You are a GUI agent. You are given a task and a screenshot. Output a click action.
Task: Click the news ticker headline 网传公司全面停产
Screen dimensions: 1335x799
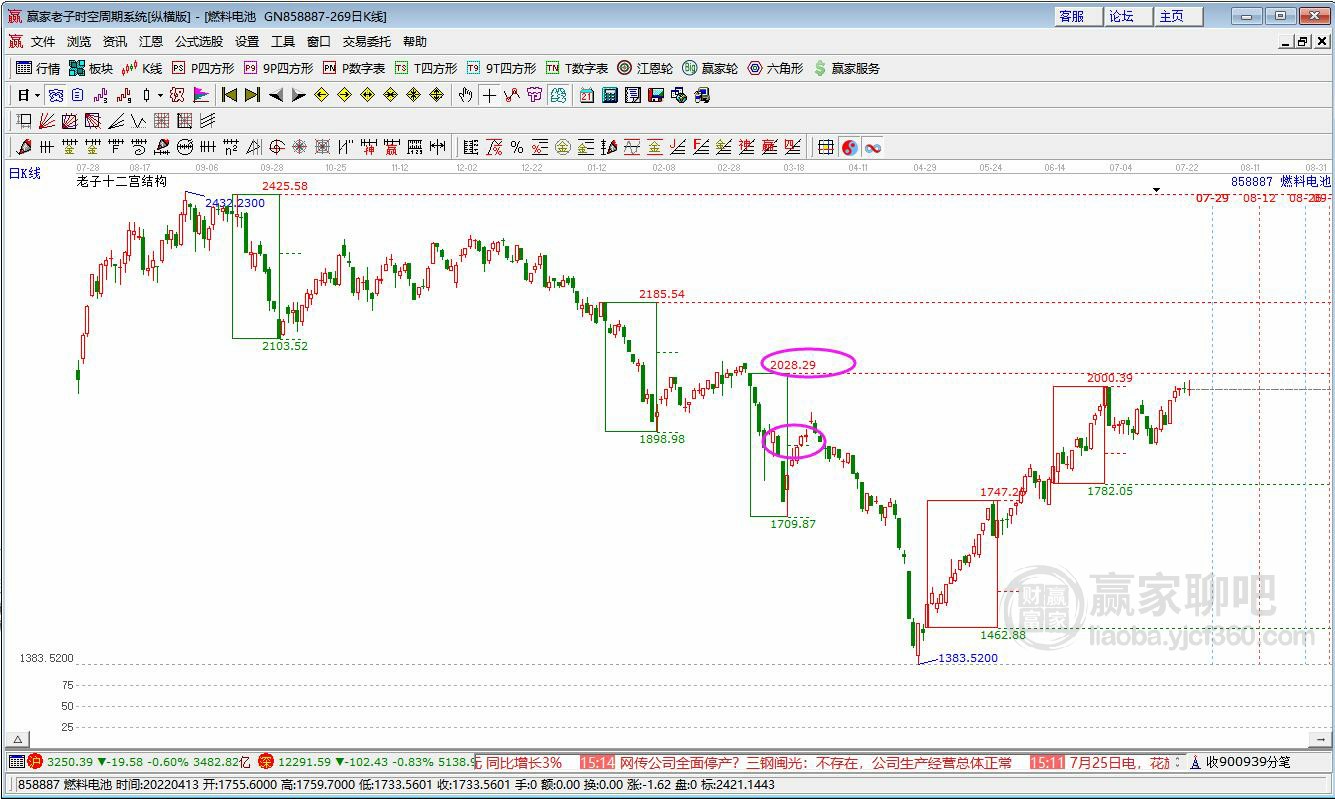click(816, 762)
